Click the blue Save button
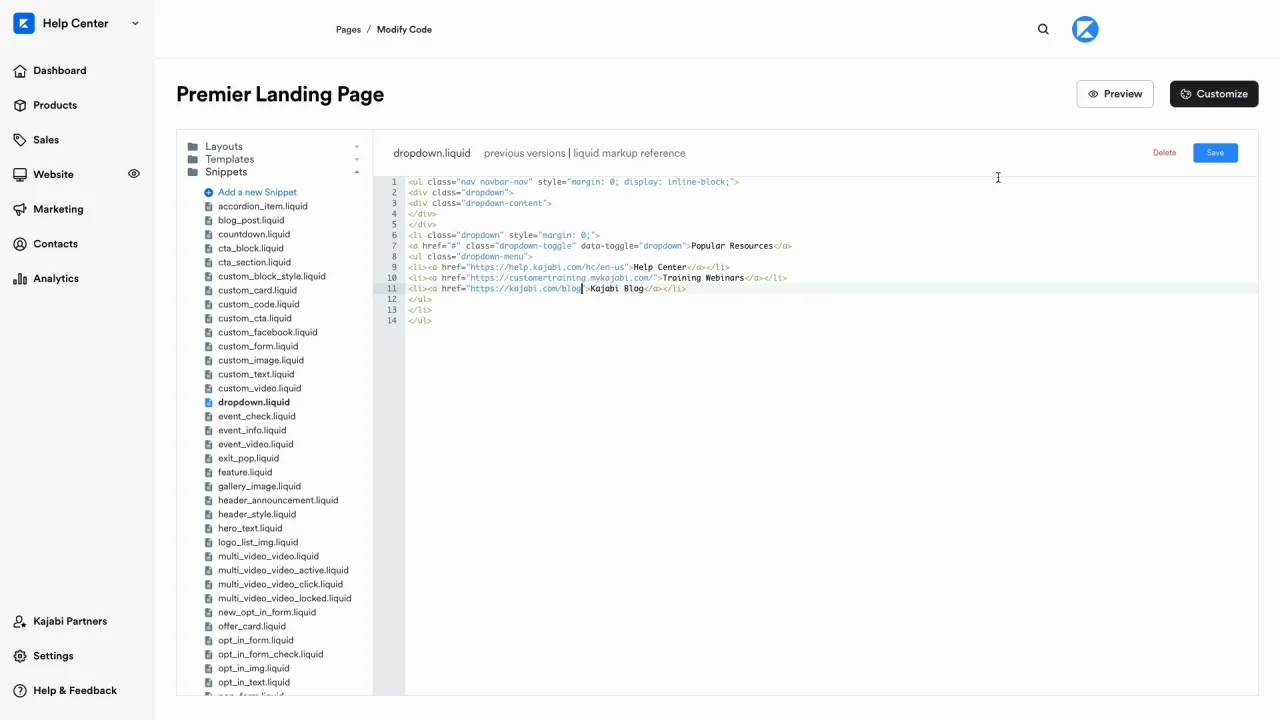 click(1215, 153)
